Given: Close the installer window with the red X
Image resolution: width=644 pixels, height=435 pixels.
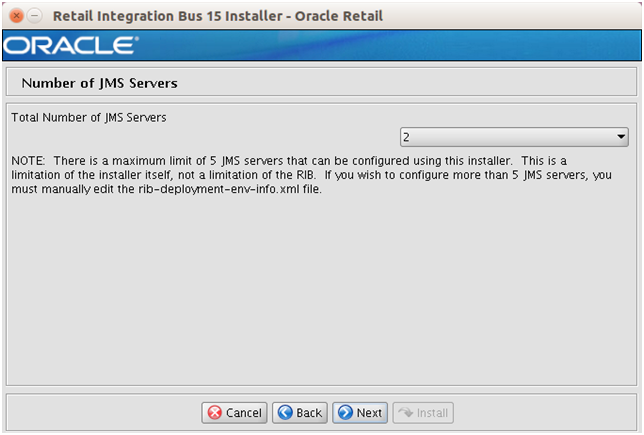Looking at the screenshot, I should tap(16, 16).
